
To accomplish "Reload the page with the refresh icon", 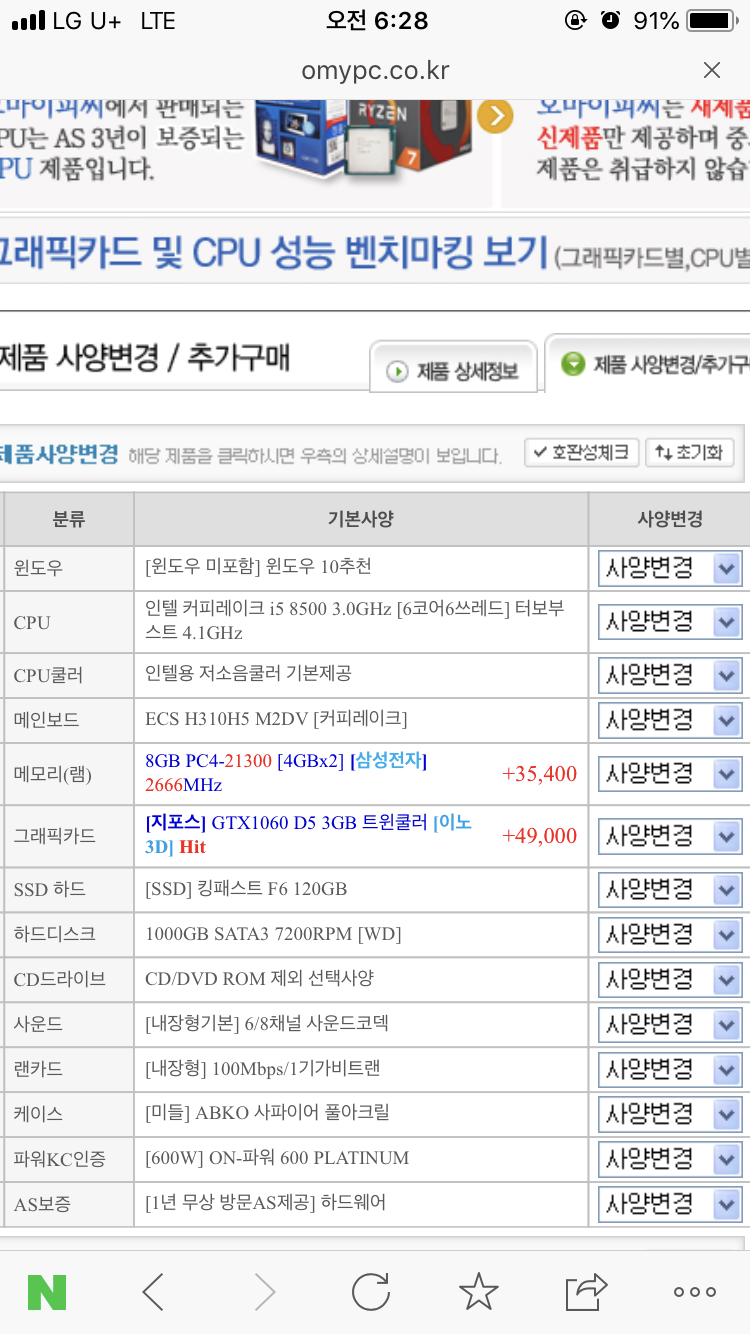I will 371,1292.
